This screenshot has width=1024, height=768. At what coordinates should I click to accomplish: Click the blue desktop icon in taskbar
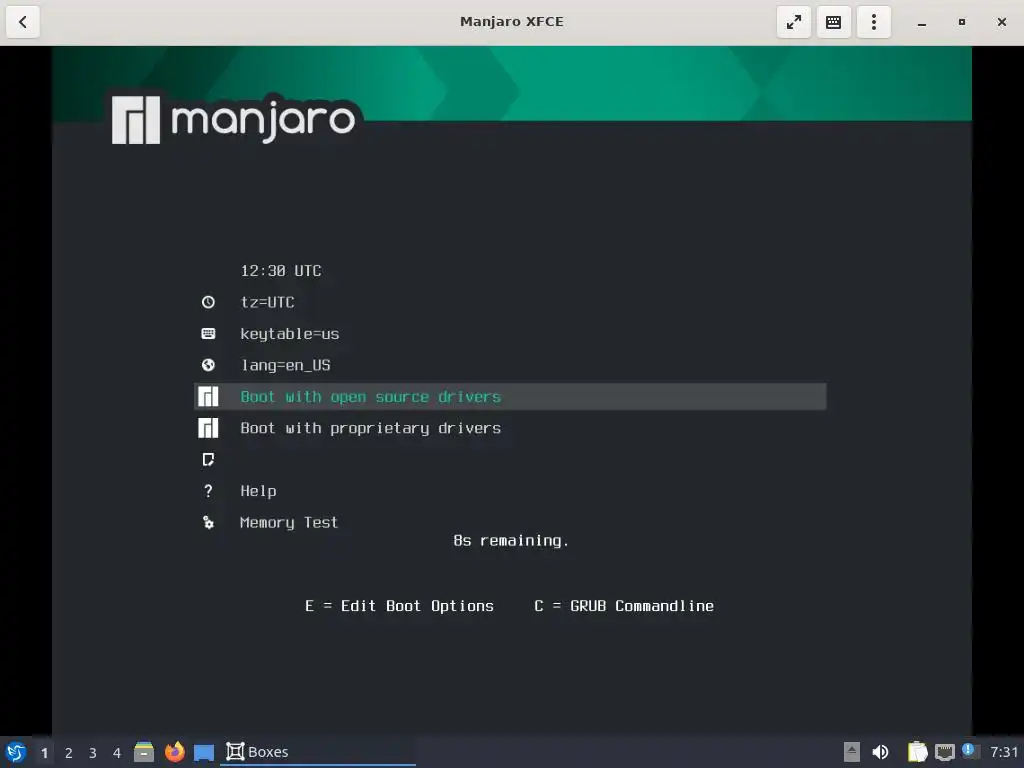pyautogui.click(x=204, y=753)
